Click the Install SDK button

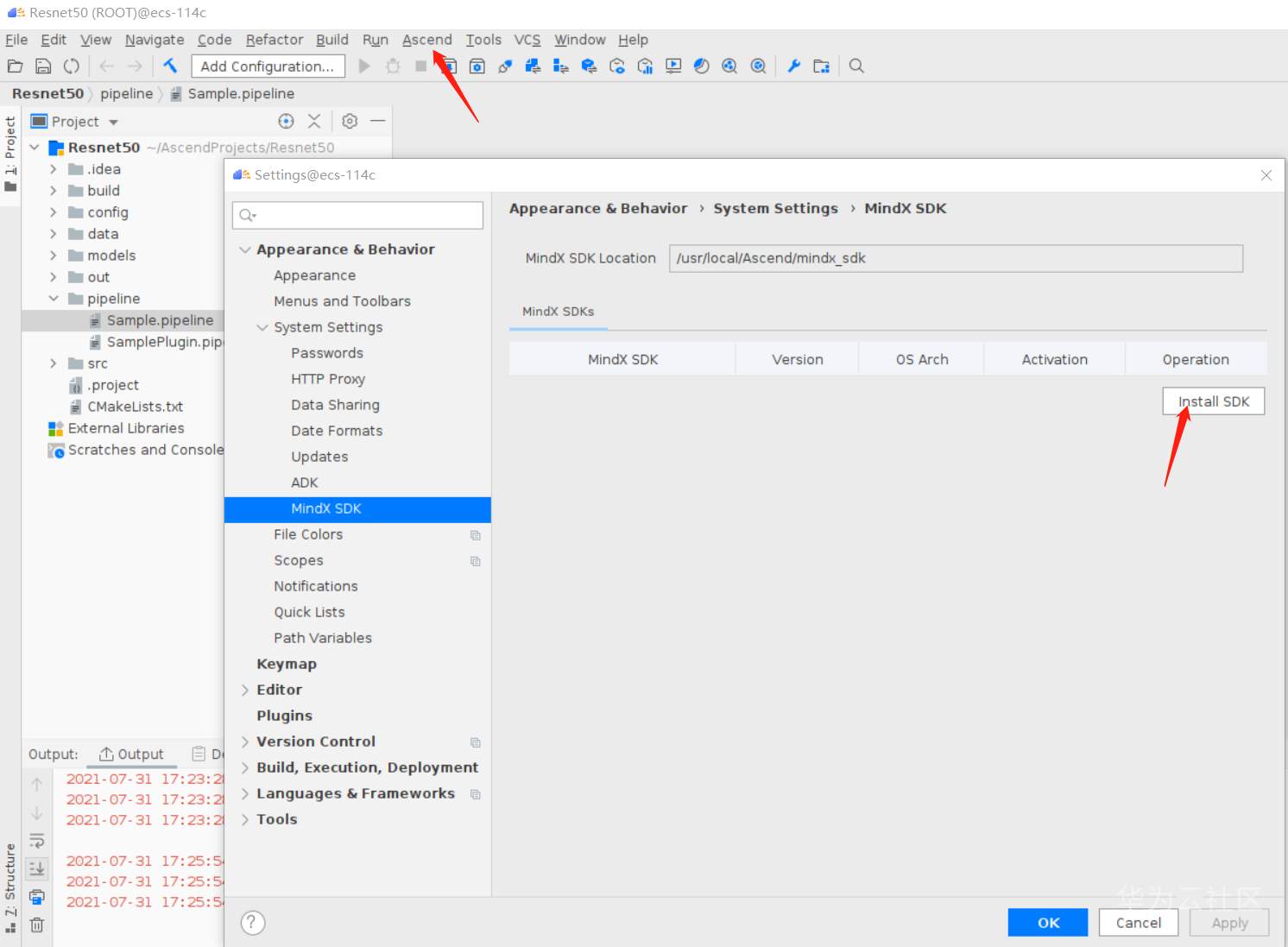[1214, 401]
